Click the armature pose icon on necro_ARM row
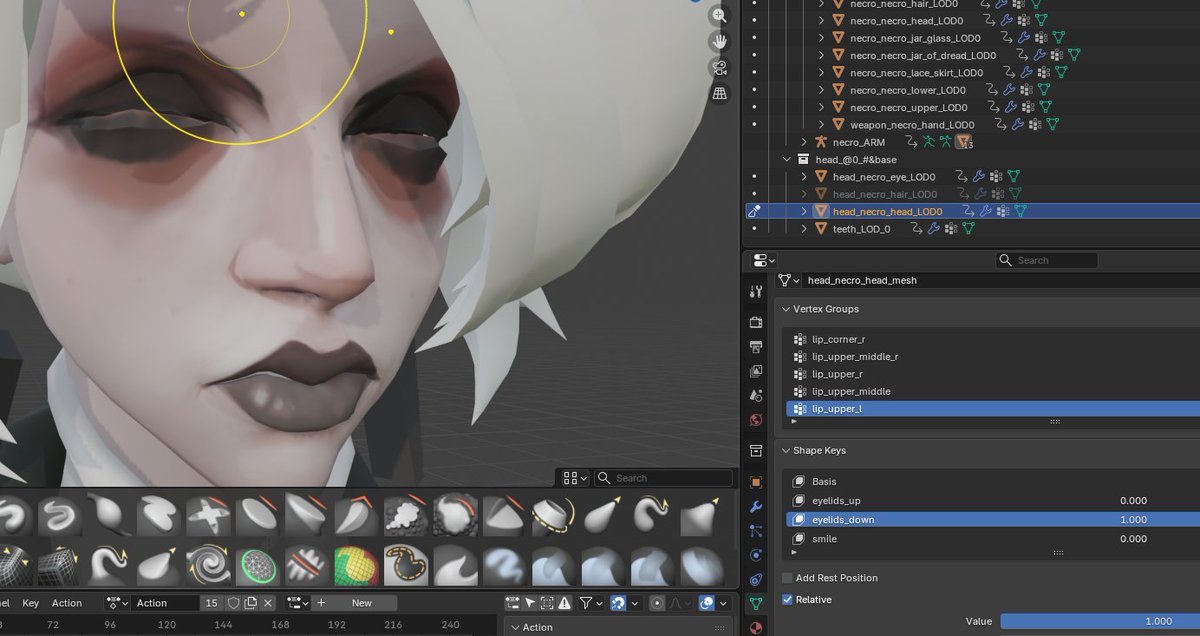 927,142
